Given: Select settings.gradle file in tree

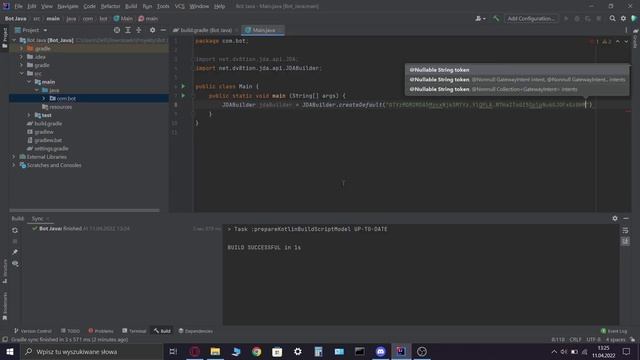Looking at the screenshot, I should [x=51, y=149].
